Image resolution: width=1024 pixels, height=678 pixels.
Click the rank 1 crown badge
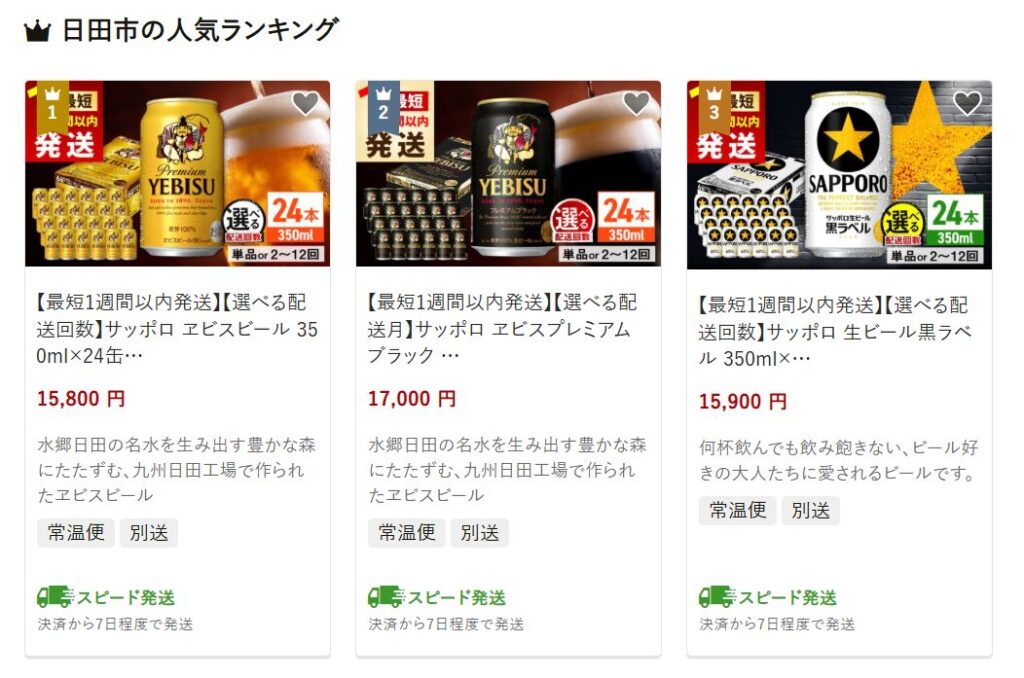52,106
